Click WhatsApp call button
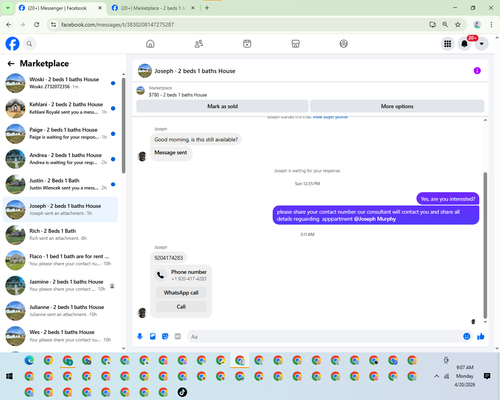500x400 pixels. (181, 292)
